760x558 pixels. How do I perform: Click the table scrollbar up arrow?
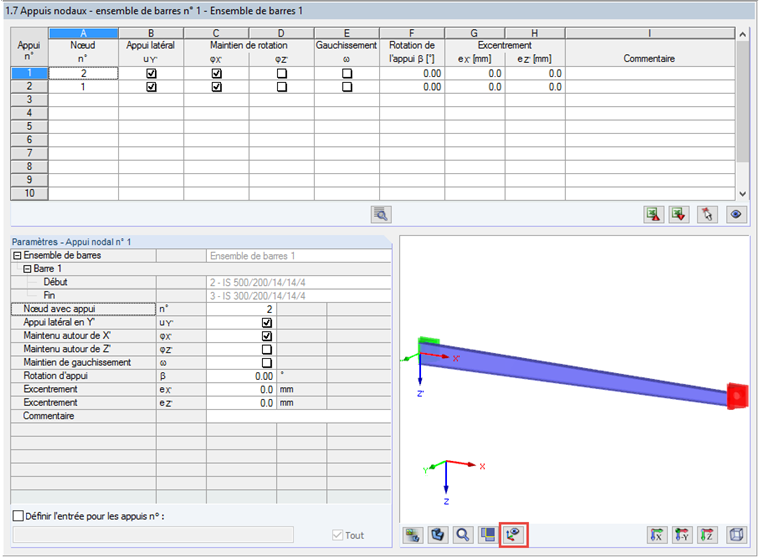click(742, 34)
